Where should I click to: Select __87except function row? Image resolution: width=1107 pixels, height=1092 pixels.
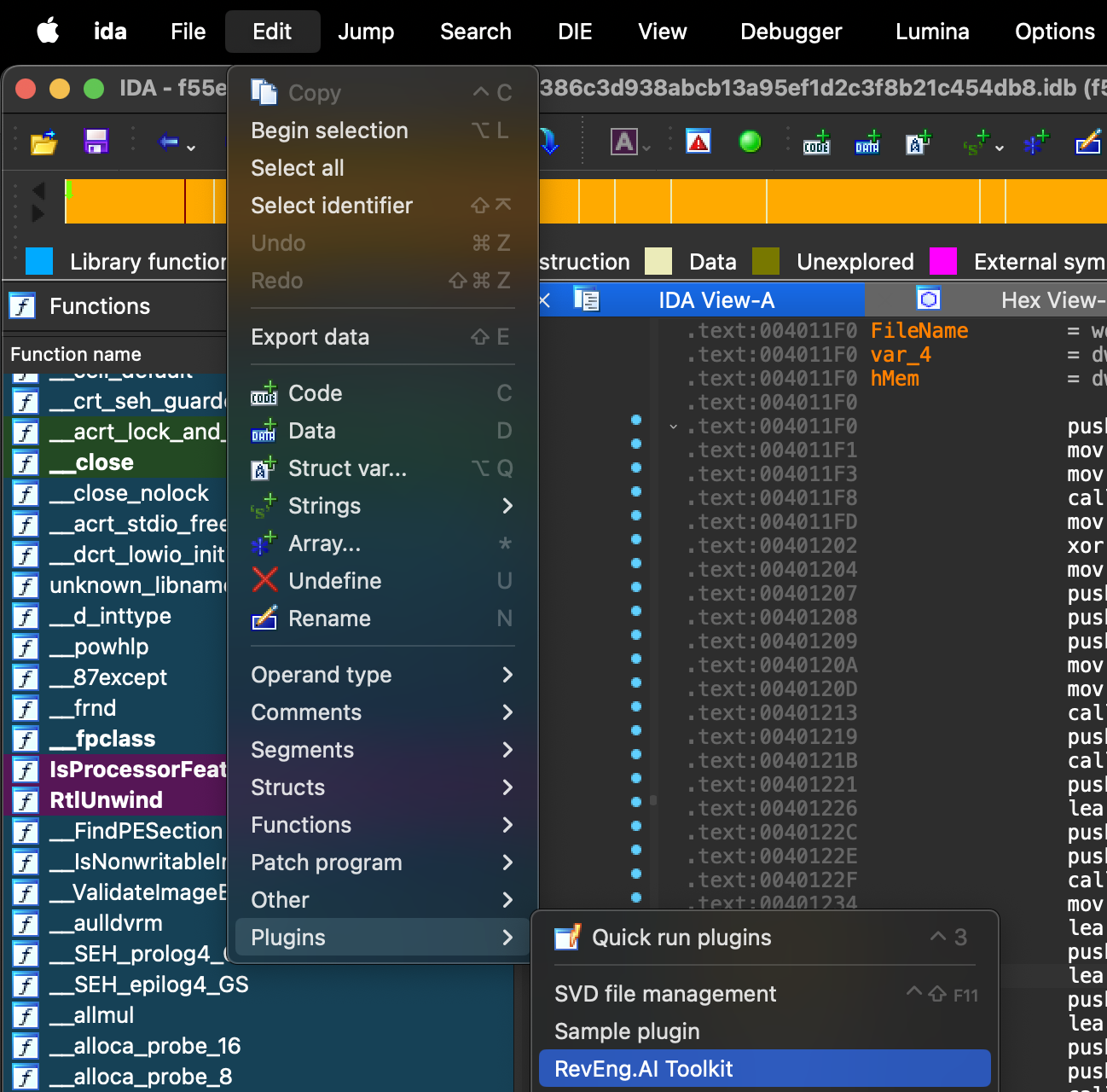click(x=117, y=677)
